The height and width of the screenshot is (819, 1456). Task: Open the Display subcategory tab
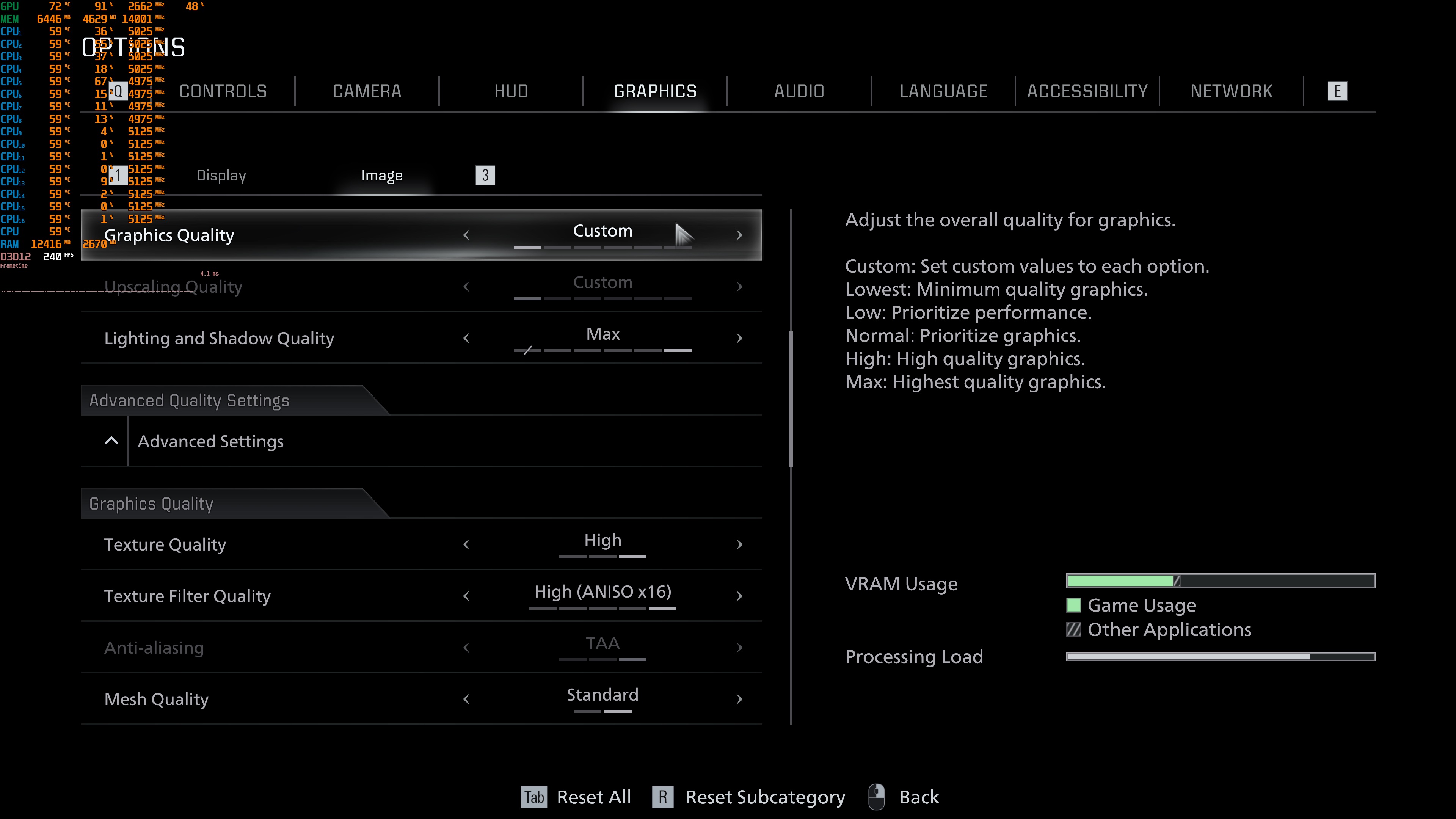[221, 175]
